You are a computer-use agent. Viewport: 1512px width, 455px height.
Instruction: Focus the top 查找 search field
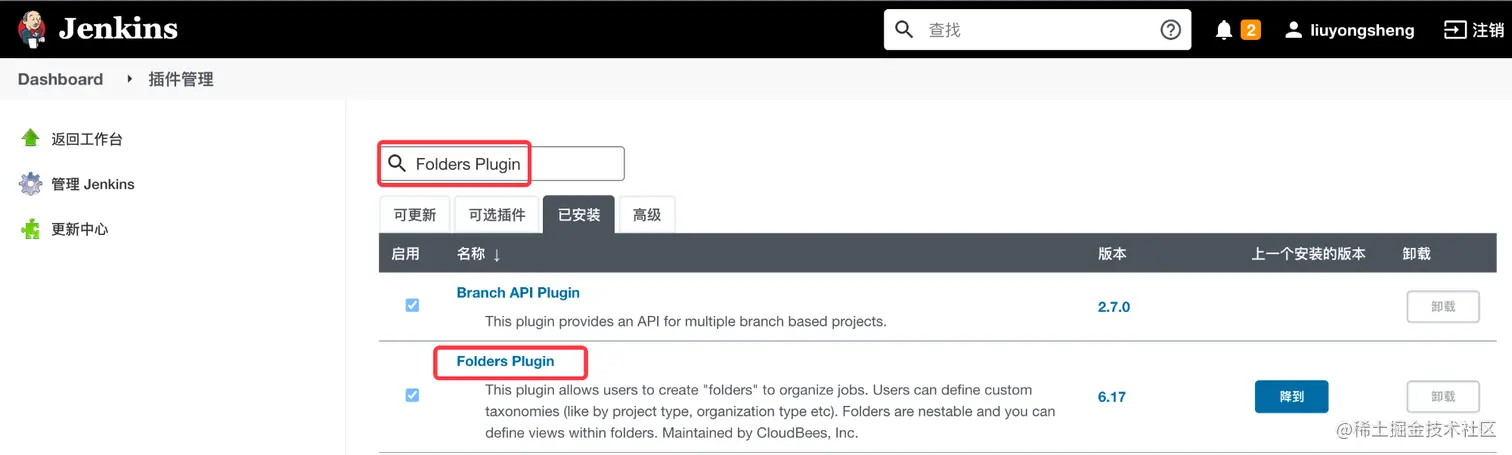click(x=1037, y=30)
